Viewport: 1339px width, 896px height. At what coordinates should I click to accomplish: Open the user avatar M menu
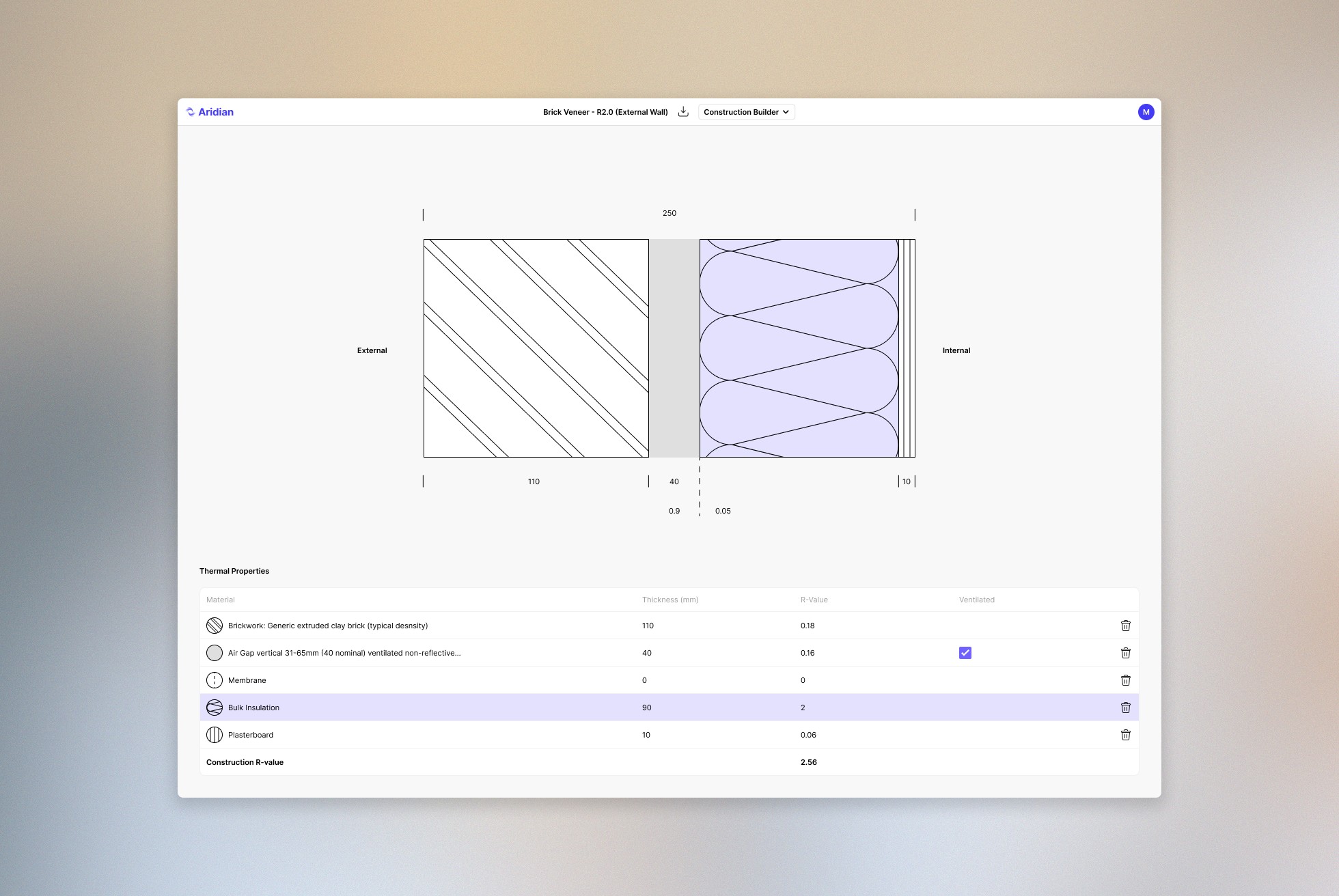(x=1146, y=112)
